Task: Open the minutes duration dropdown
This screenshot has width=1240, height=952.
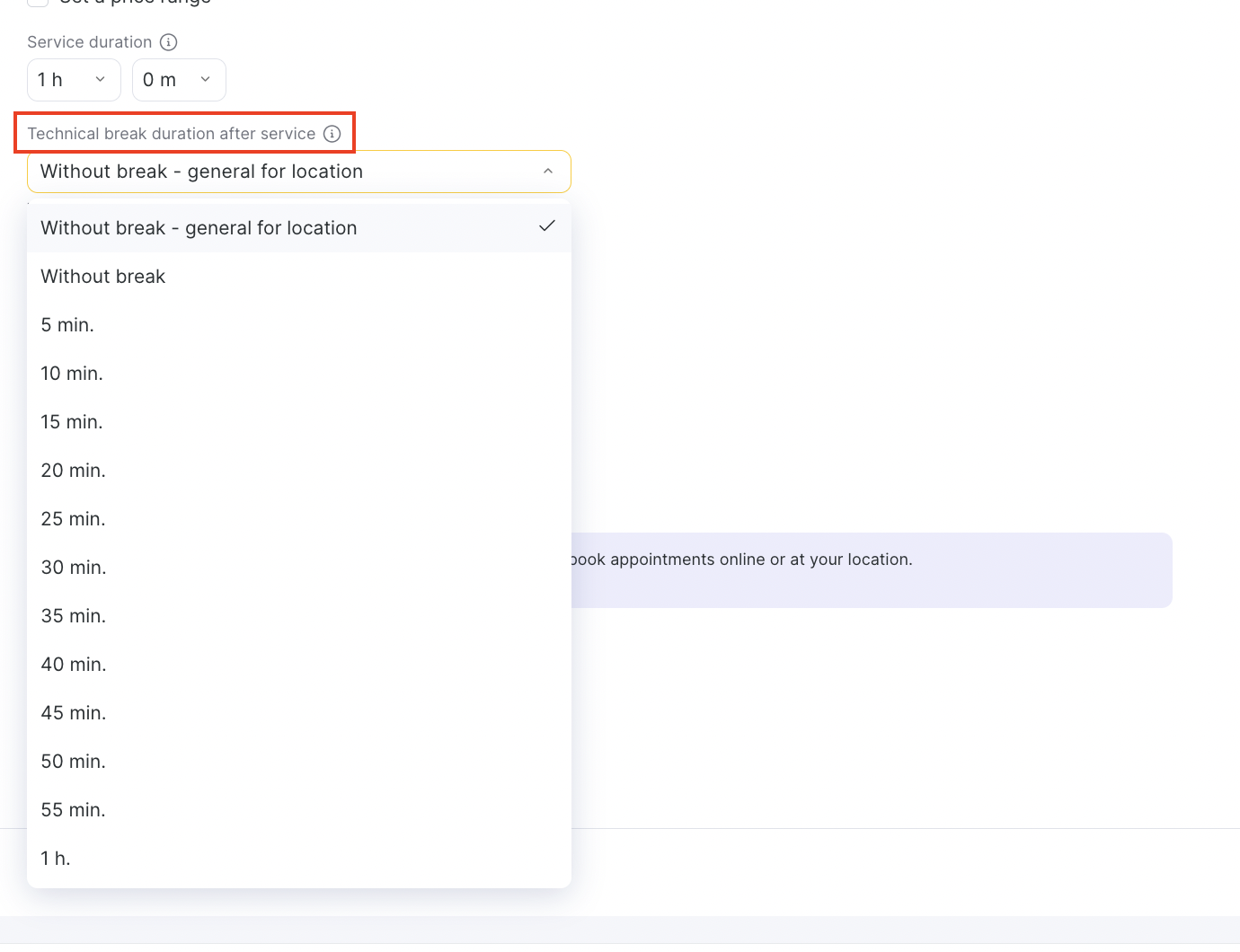Action: 179,80
